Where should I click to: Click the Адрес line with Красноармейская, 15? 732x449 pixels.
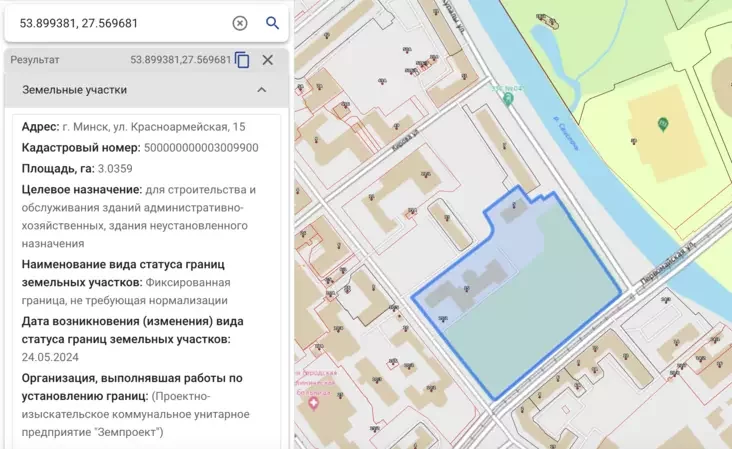click(x=133, y=127)
